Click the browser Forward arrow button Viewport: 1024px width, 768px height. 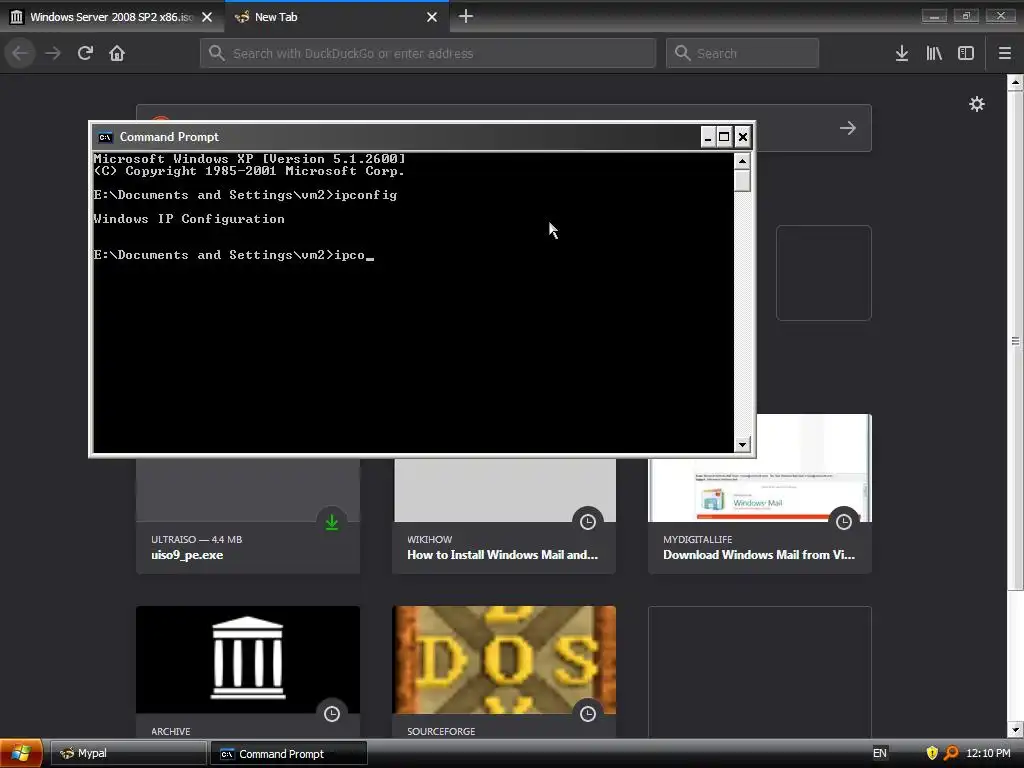pos(53,53)
